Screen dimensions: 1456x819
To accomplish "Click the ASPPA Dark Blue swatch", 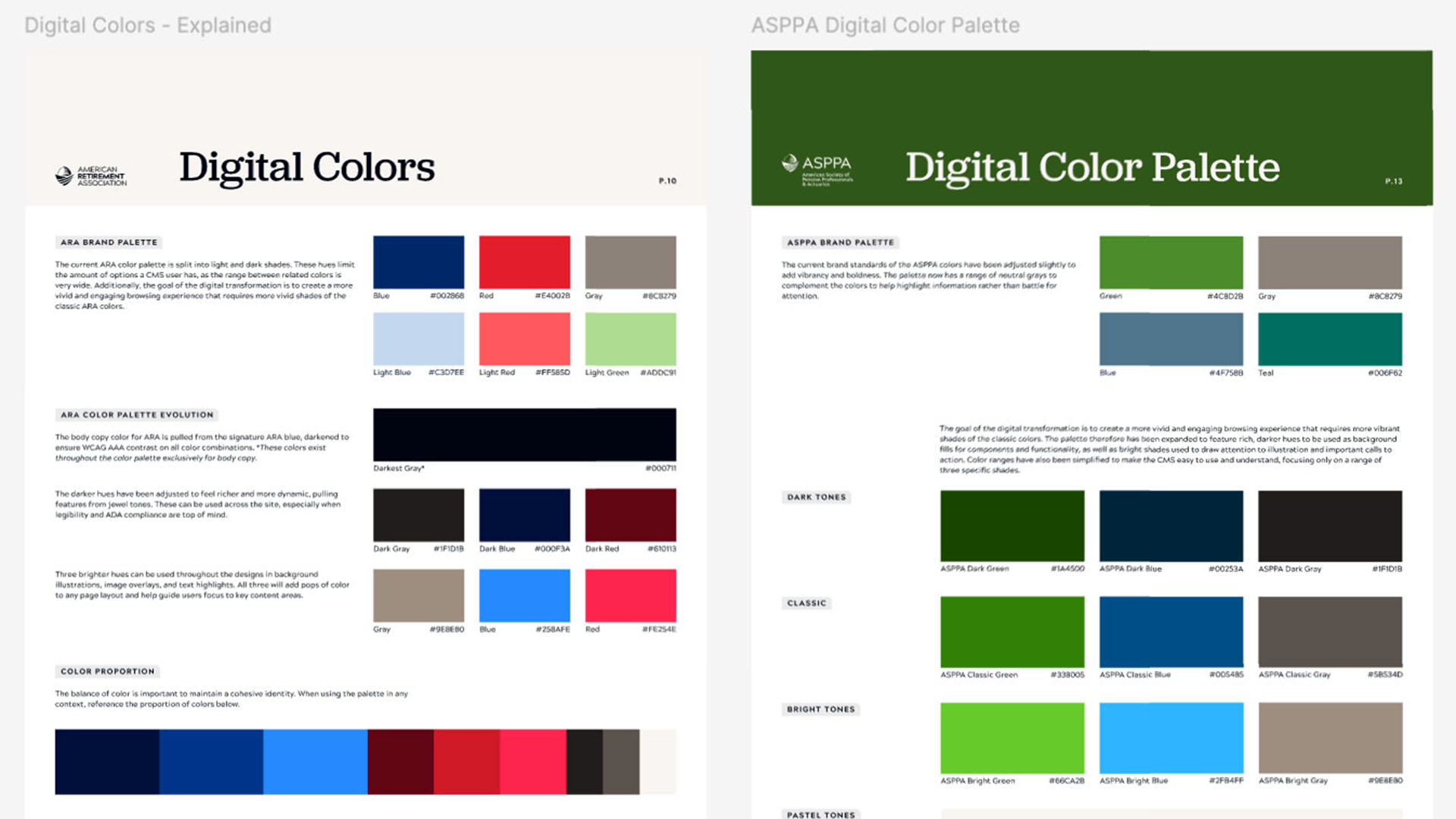I will [x=1171, y=526].
